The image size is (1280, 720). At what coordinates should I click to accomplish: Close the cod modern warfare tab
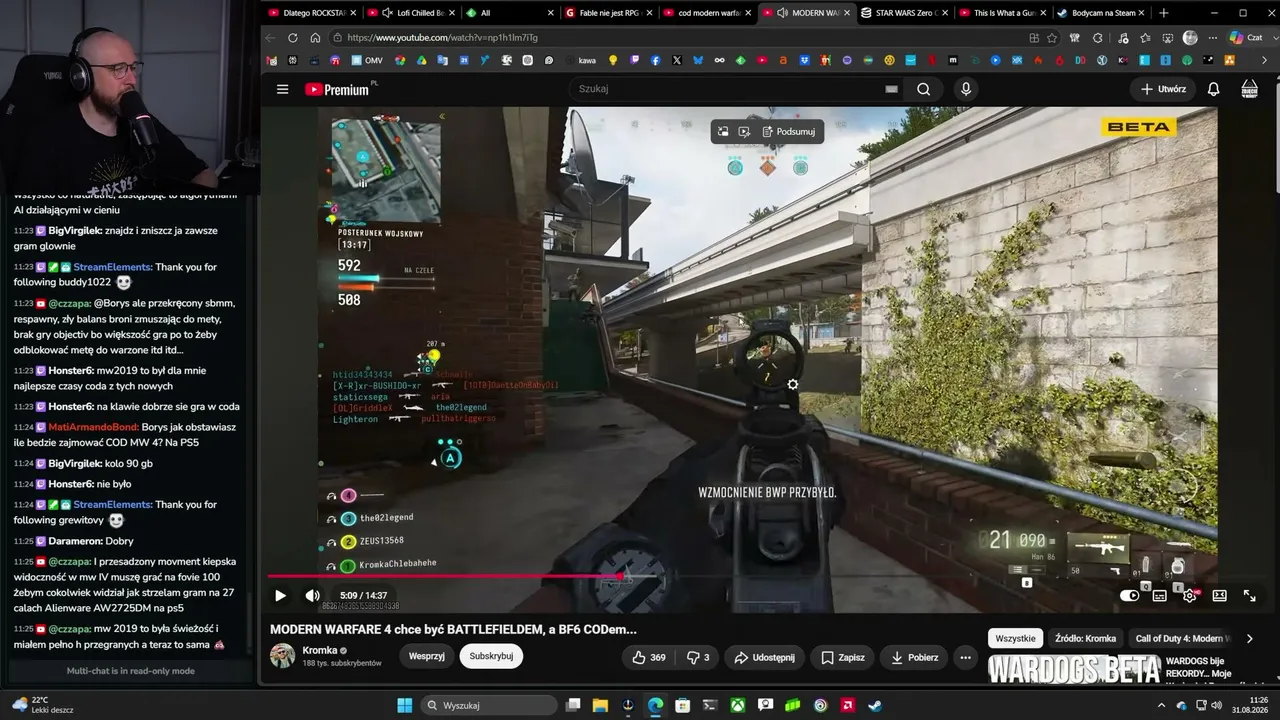pos(747,13)
